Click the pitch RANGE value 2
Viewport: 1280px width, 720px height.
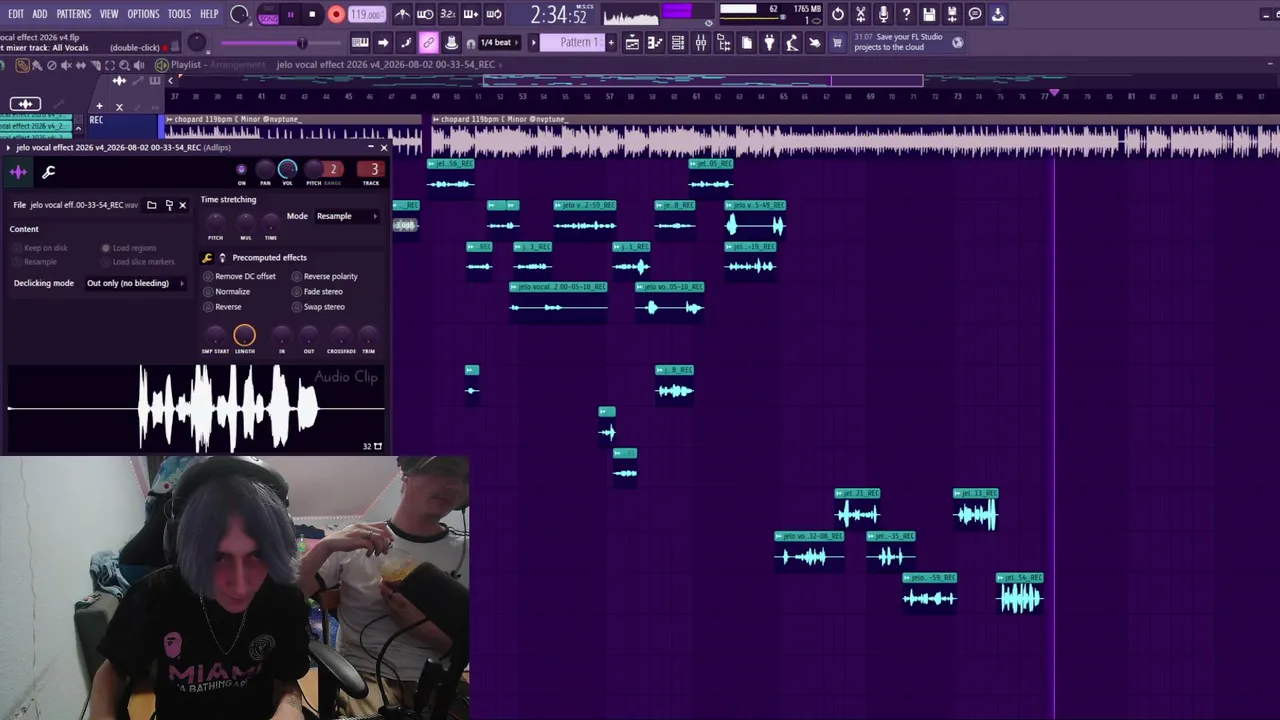coord(334,169)
